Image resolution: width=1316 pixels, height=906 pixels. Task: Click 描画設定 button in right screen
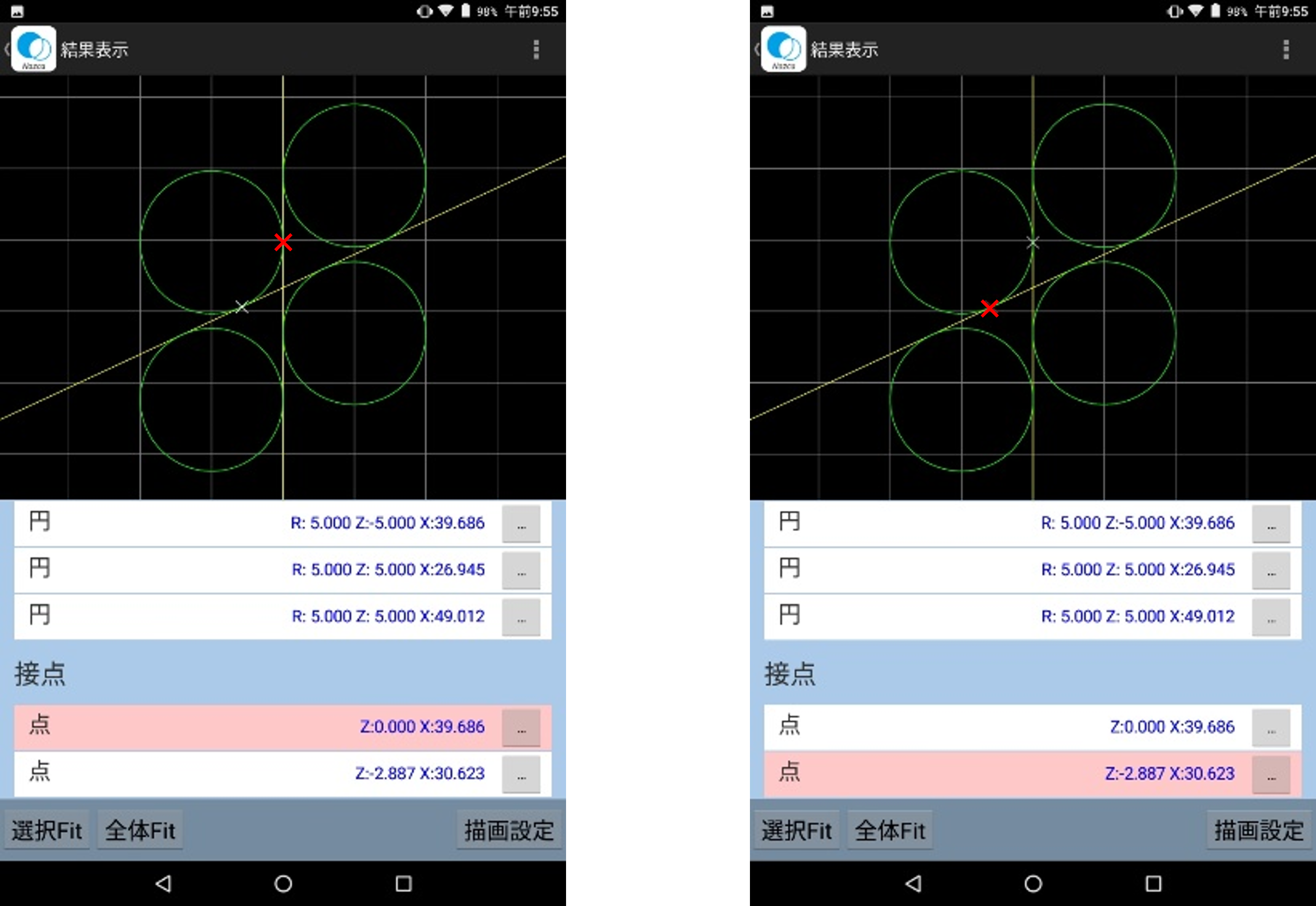click(1259, 830)
